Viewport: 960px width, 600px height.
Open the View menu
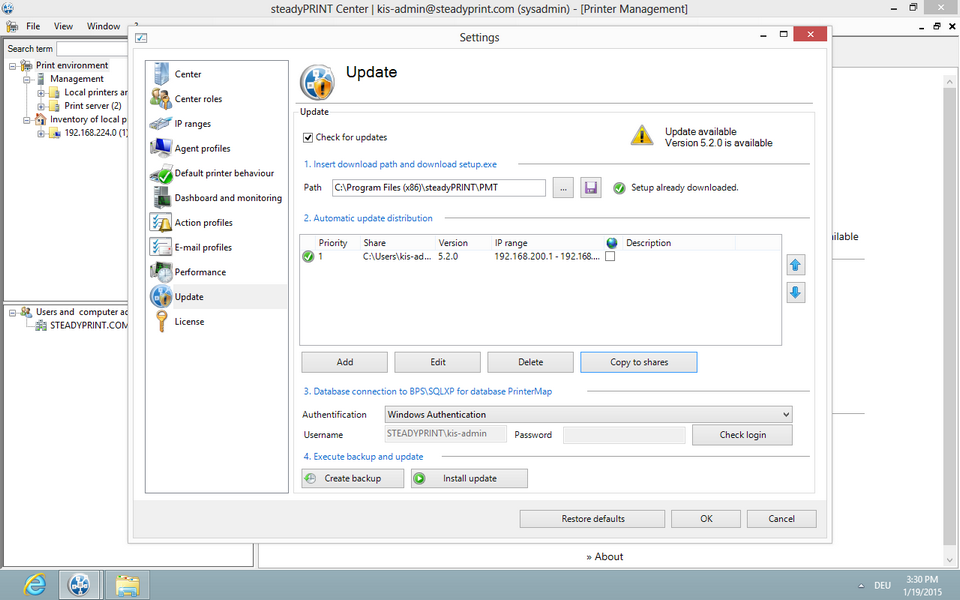[x=63, y=26]
